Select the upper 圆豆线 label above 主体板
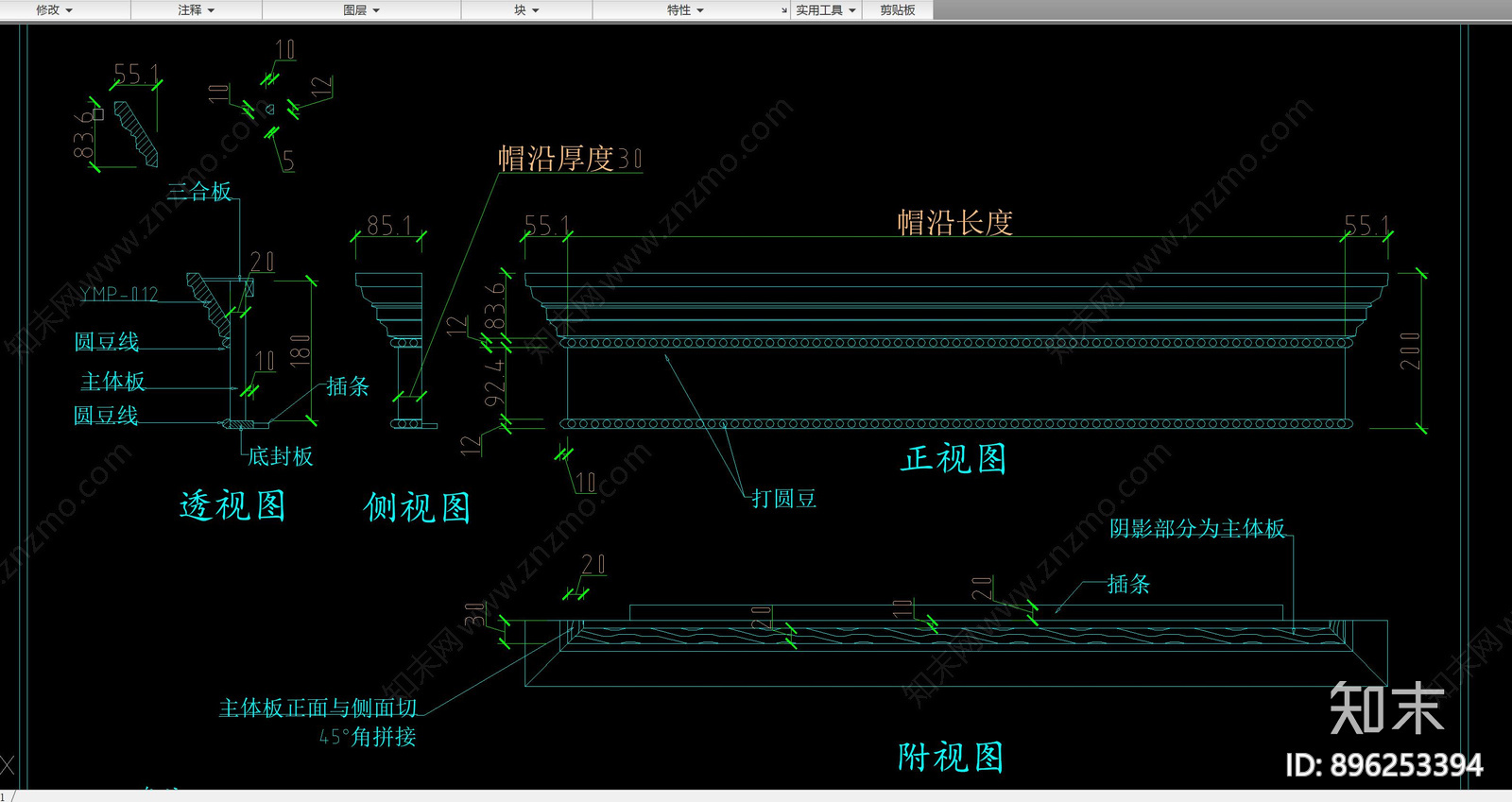The height and width of the screenshot is (802, 1512). point(107,341)
